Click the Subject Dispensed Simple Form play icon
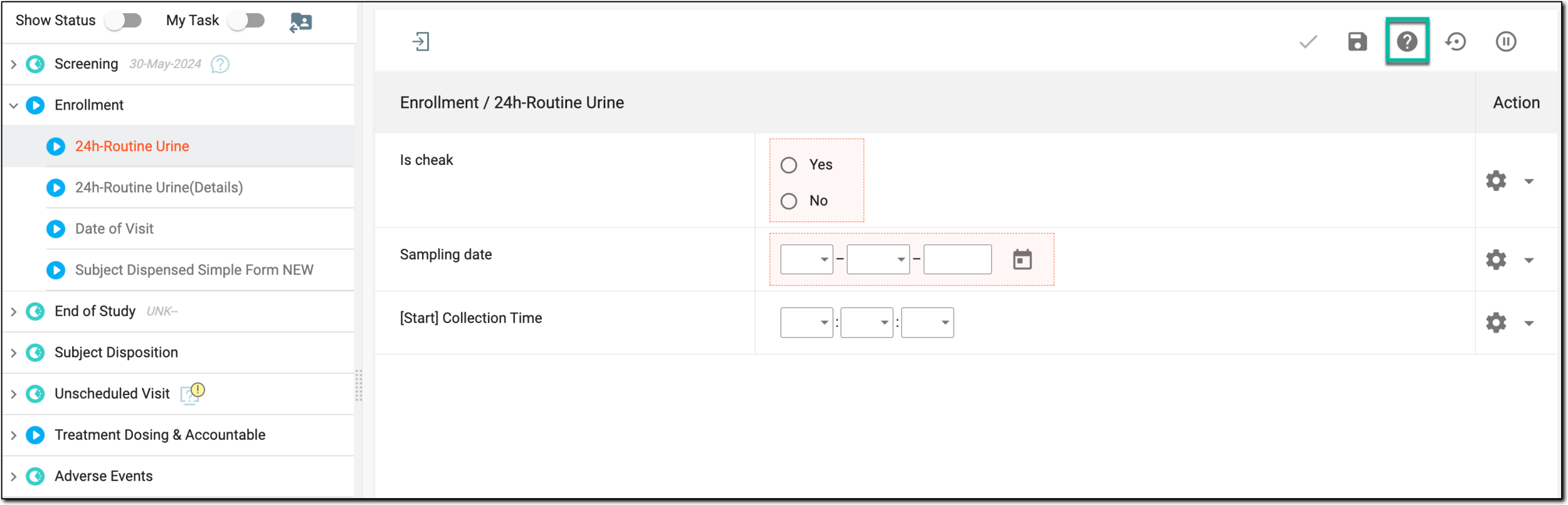The image size is (1568, 505). point(56,270)
